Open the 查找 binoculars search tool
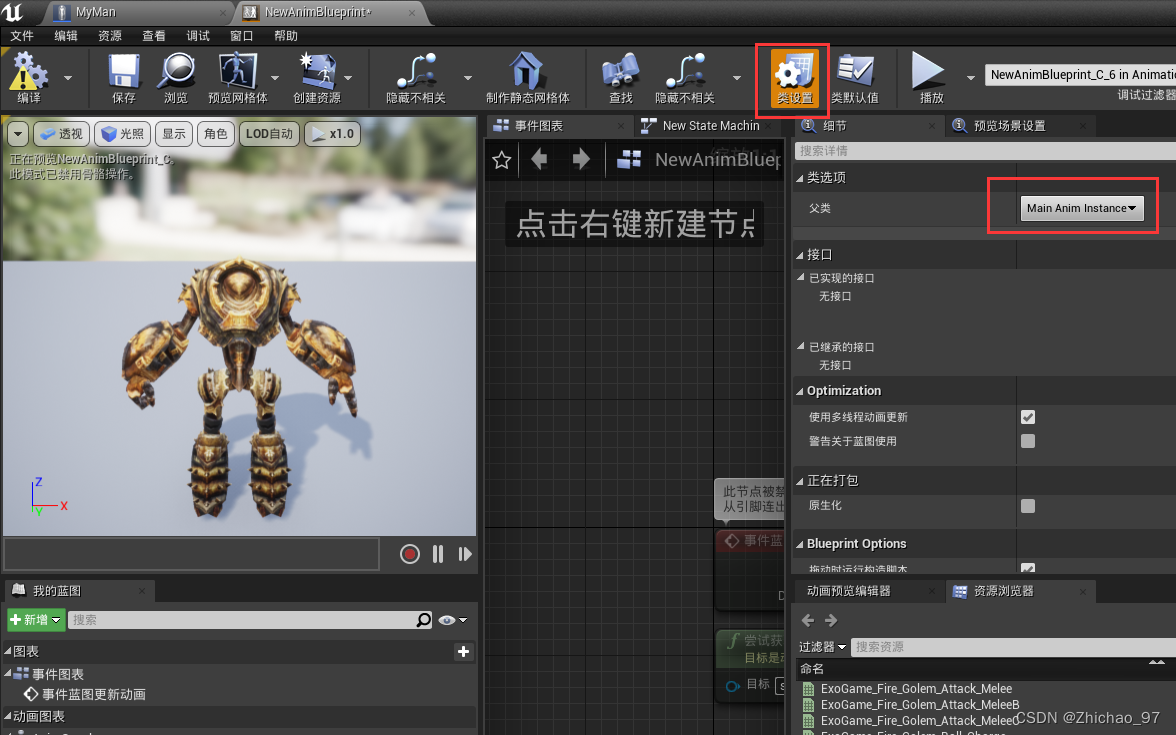This screenshot has width=1176, height=735. pos(620,77)
